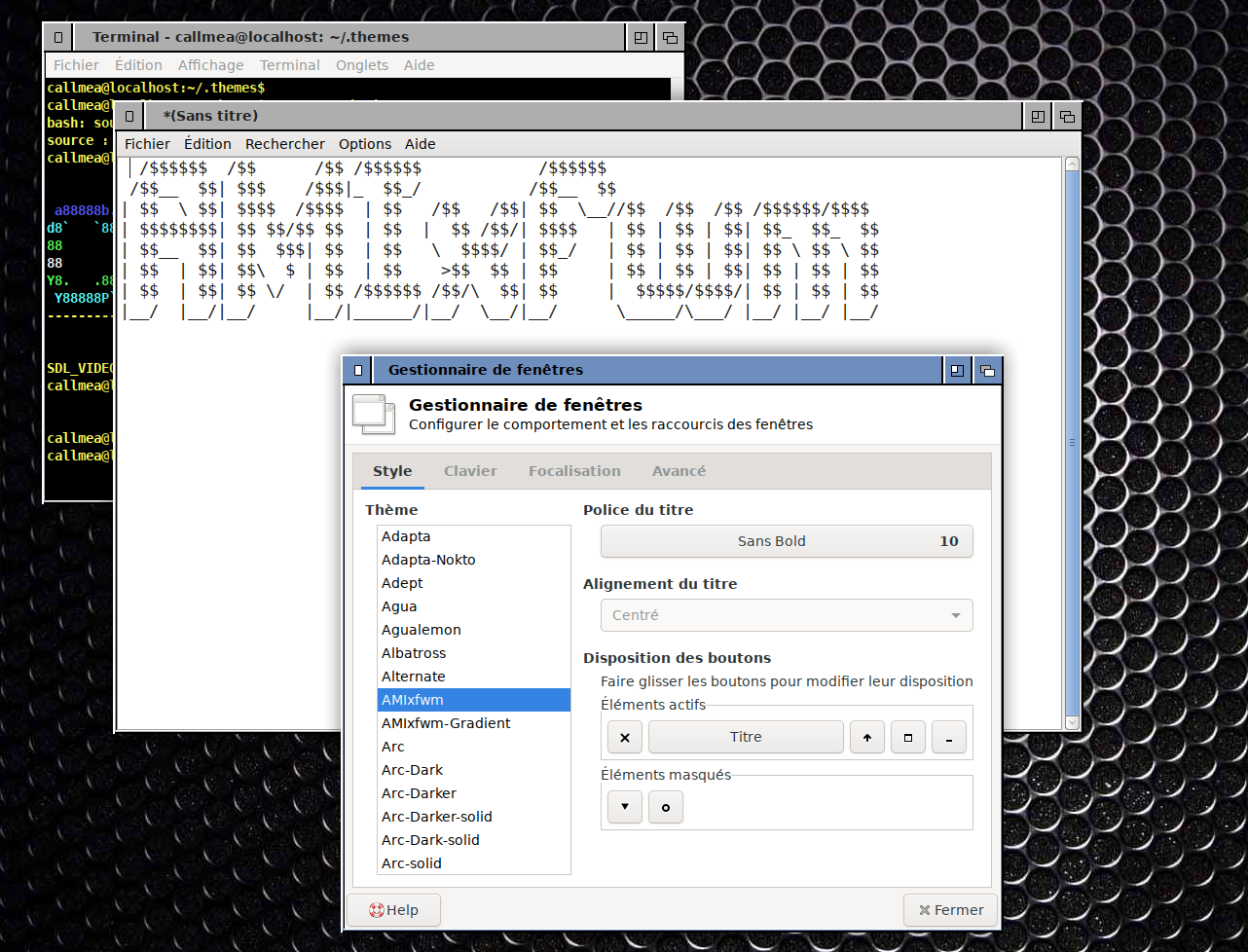Open Affichage menu in Terminal
The height and width of the screenshot is (952, 1248).
pos(210,65)
